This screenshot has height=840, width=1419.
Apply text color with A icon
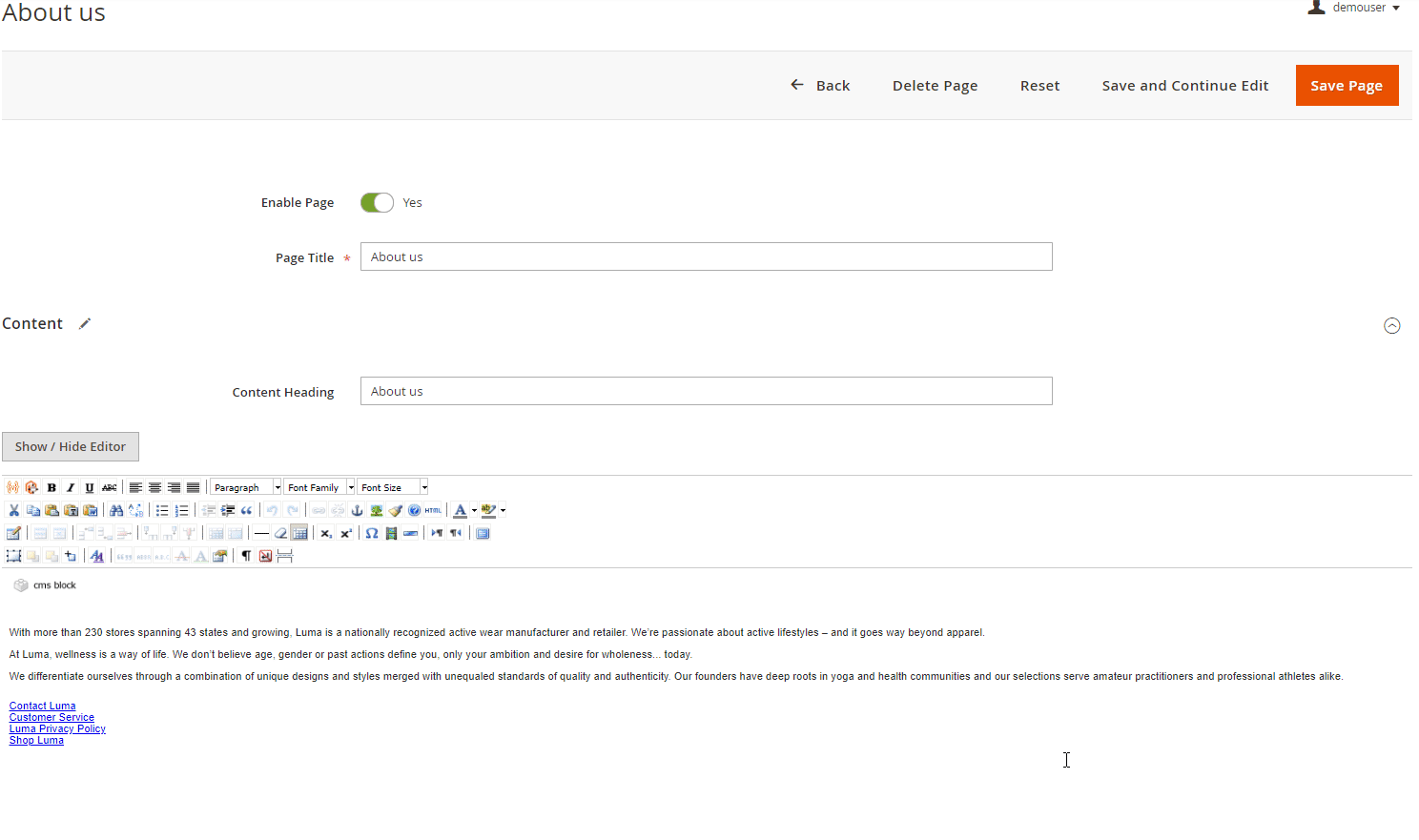(x=460, y=510)
